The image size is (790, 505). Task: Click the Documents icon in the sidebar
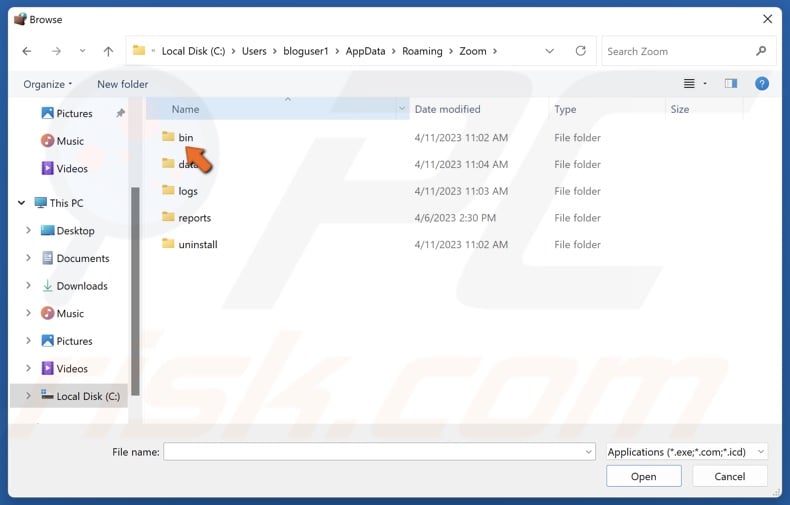tap(47, 258)
